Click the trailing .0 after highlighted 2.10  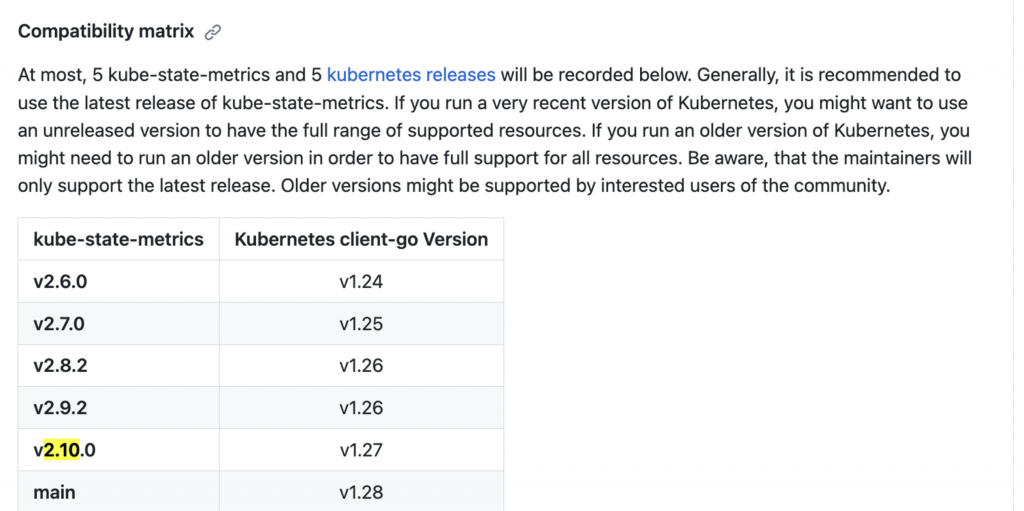coord(88,450)
